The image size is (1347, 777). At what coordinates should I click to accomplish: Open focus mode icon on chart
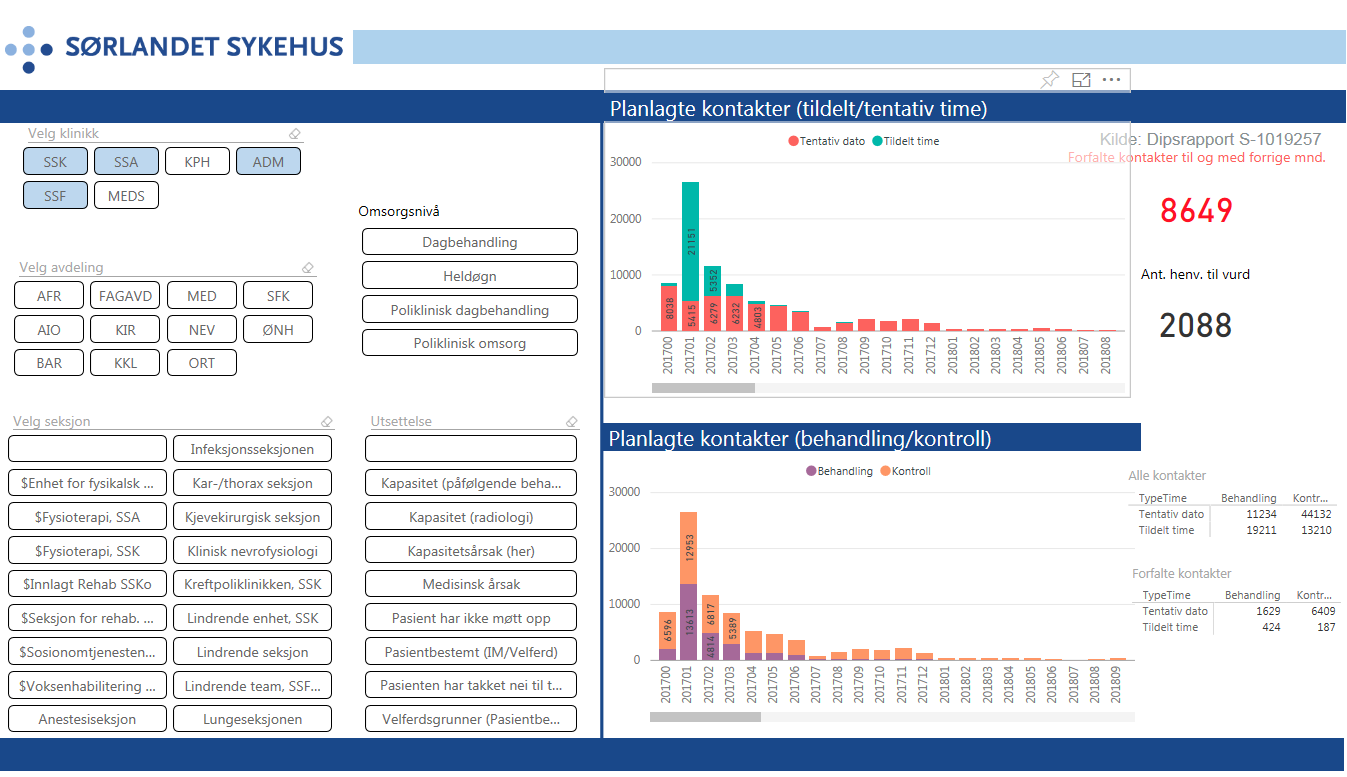tap(1081, 80)
